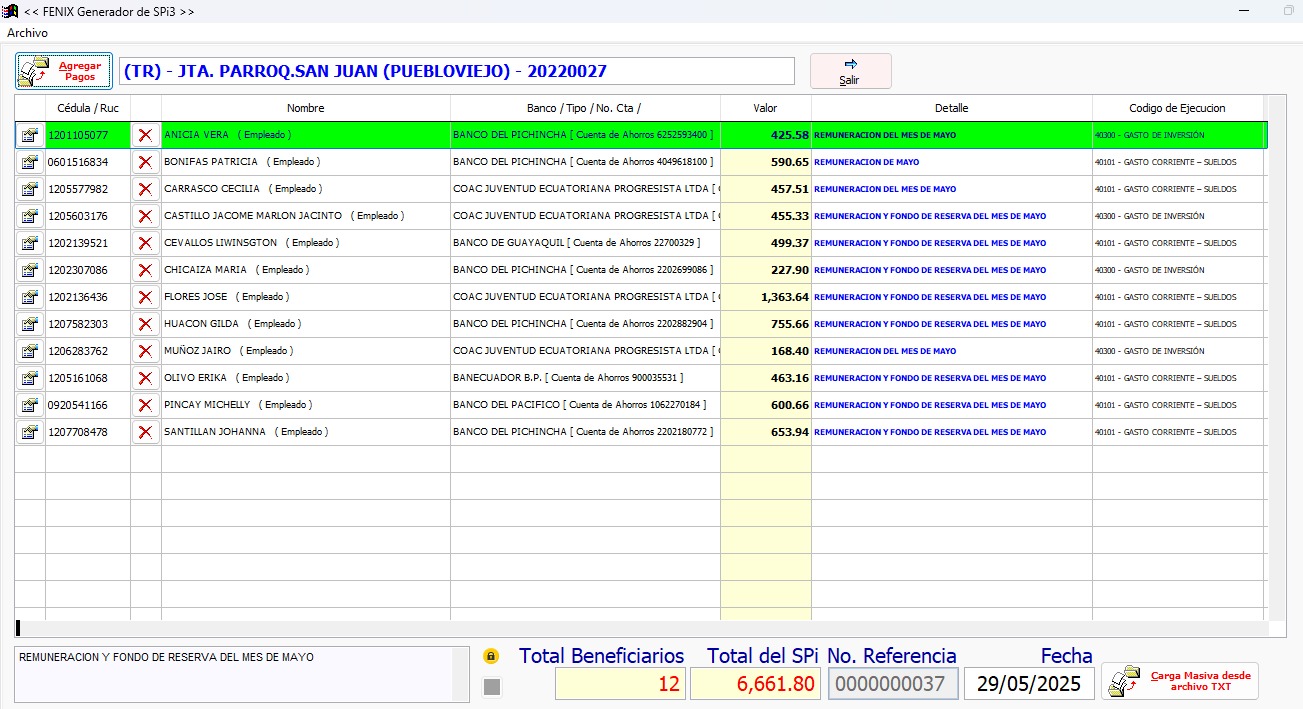Click Carga Masiva desde archivo TXT
This screenshot has width=1303, height=709.
pyautogui.click(x=1180, y=681)
